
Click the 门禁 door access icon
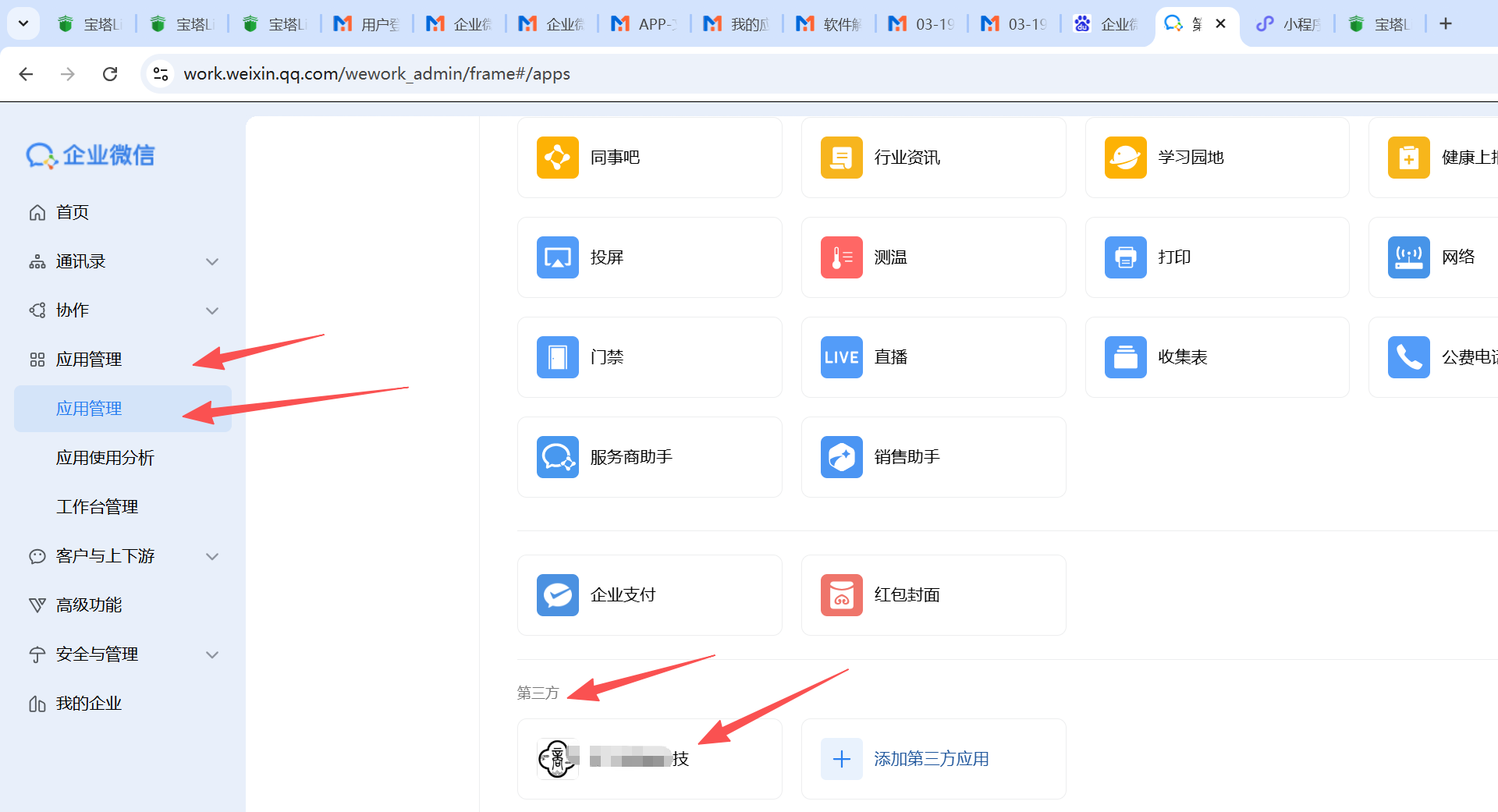click(557, 357)
